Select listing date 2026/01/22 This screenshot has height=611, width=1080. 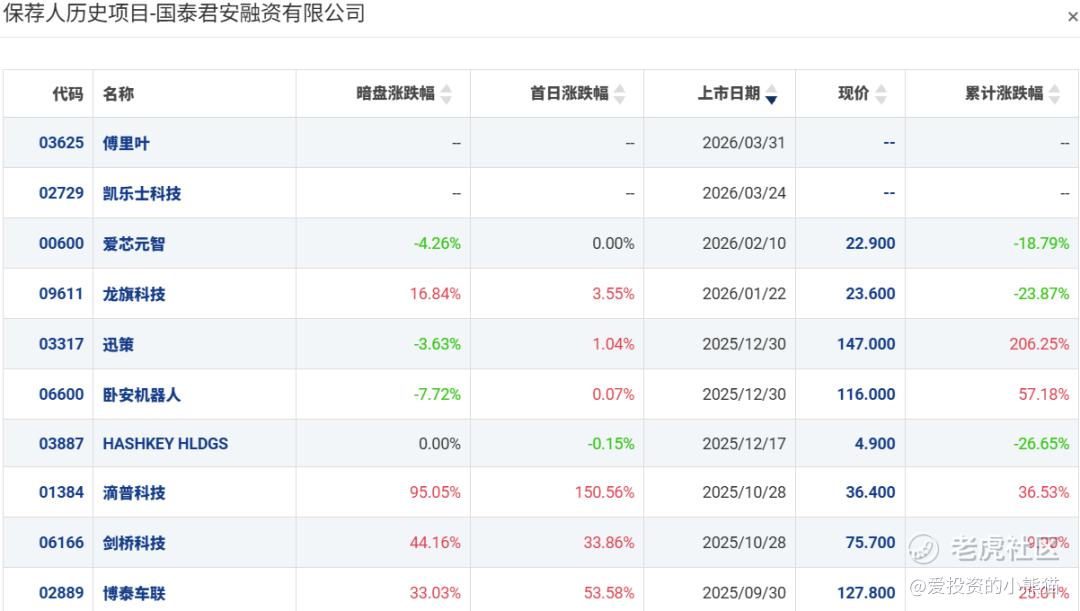pyautogui.click(x=744, y=293)
